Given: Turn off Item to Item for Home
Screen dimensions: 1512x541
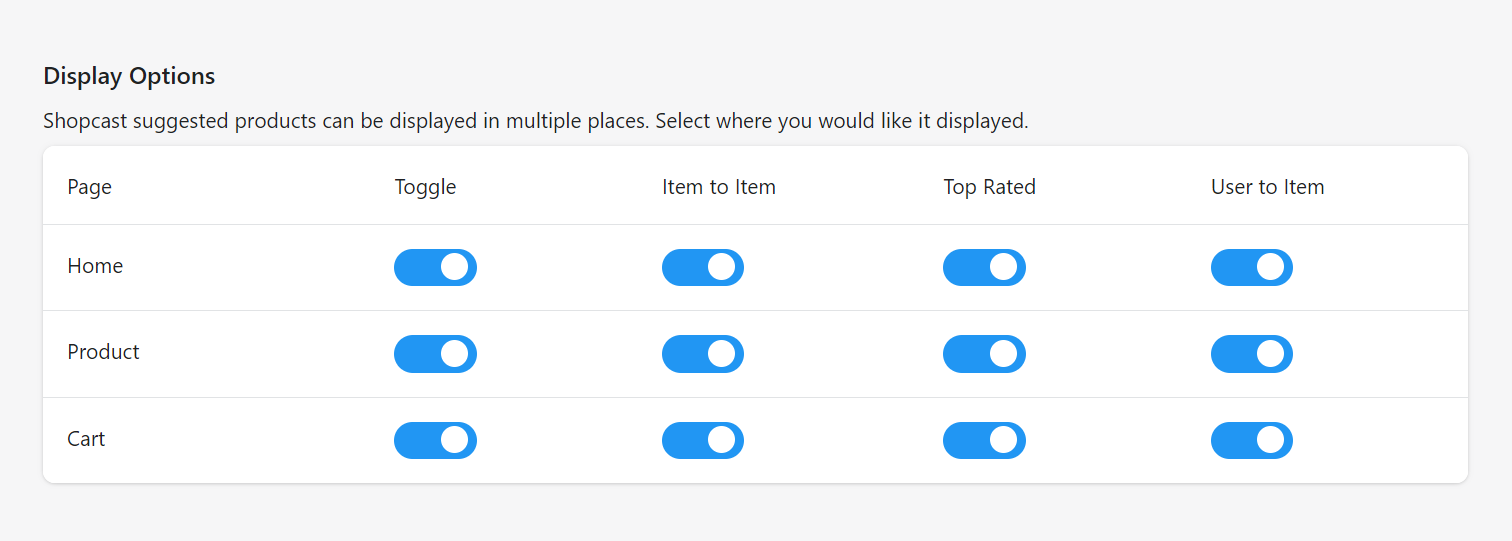Looking at the screenshot, I should point(702,267).
